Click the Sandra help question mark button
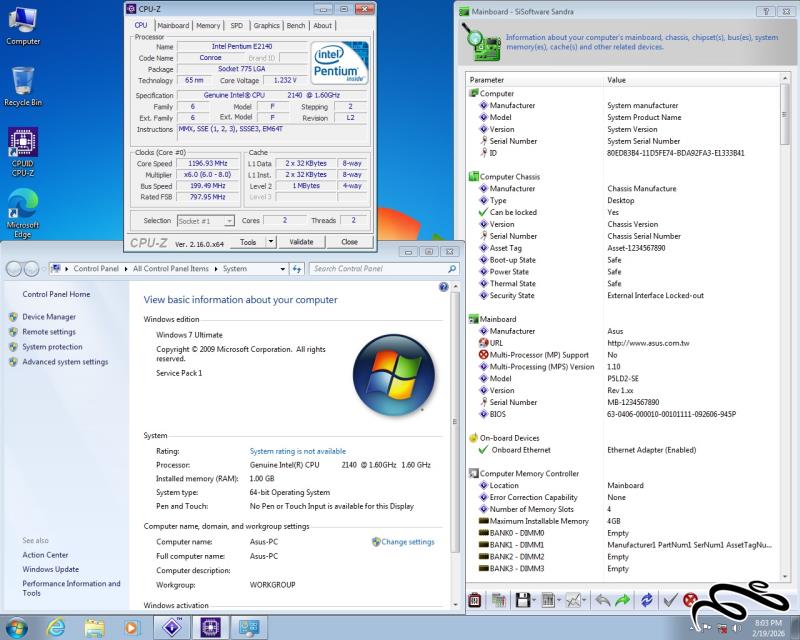Viewport: 800px width, 640px height. click(764, 11)
